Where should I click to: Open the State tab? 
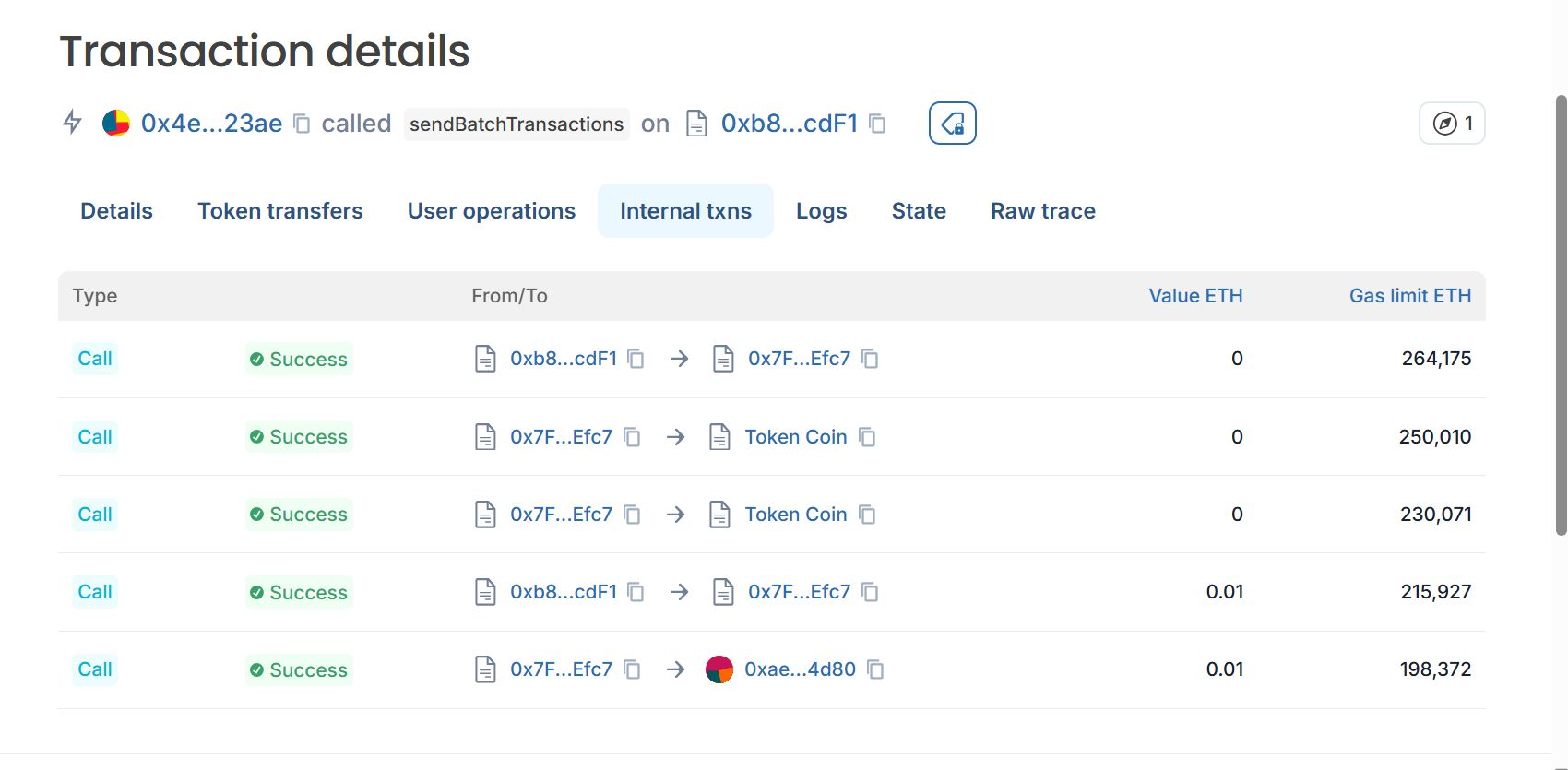919,211
